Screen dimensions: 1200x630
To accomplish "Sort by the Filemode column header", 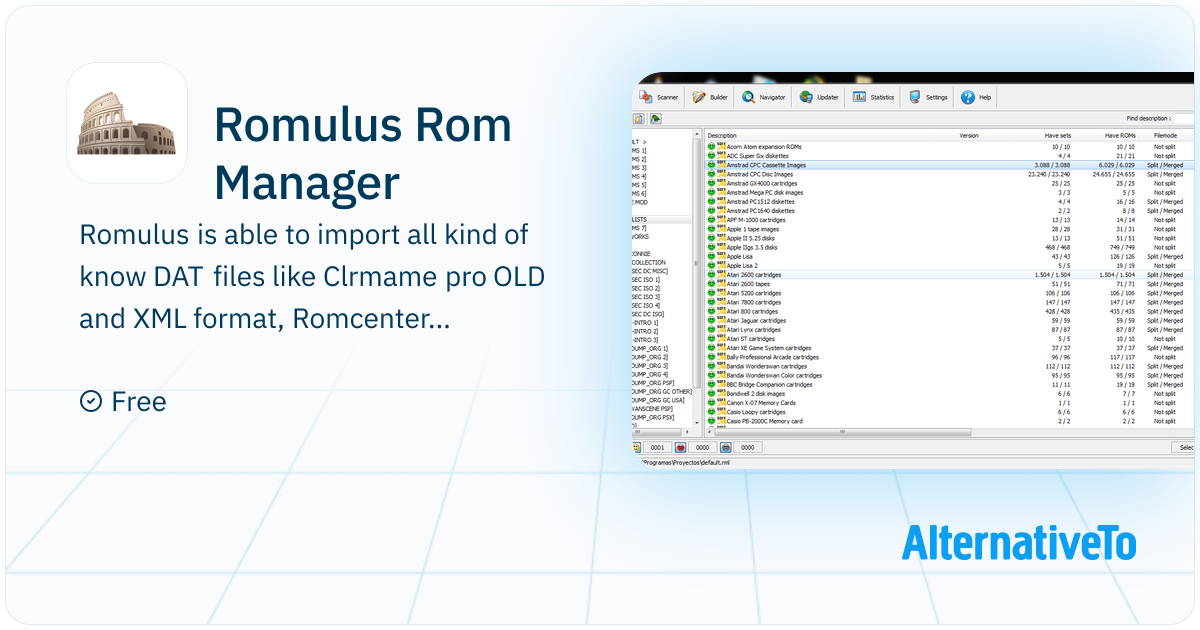I will point(1167,135).
